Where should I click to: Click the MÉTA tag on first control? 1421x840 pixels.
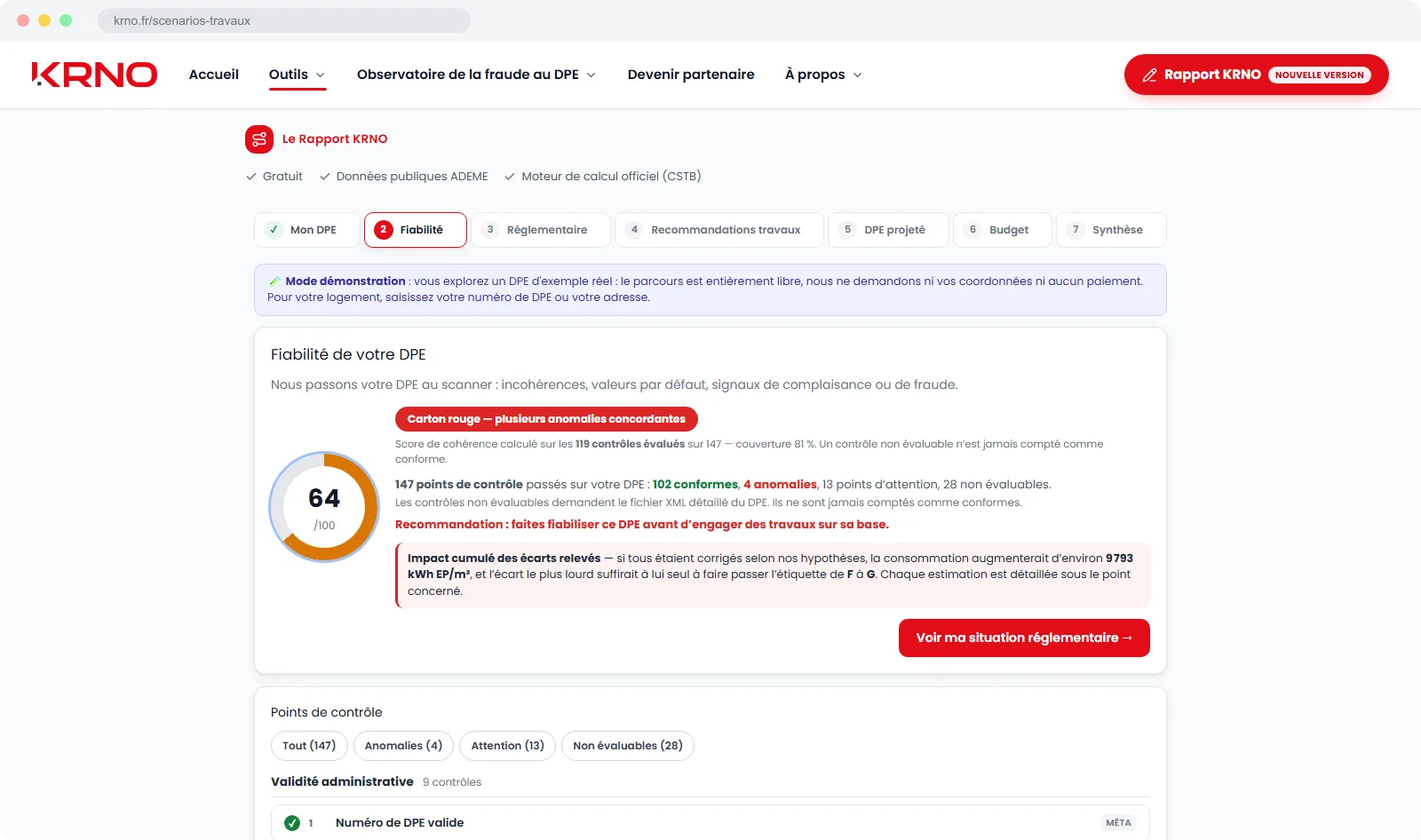pos(1118,823)
